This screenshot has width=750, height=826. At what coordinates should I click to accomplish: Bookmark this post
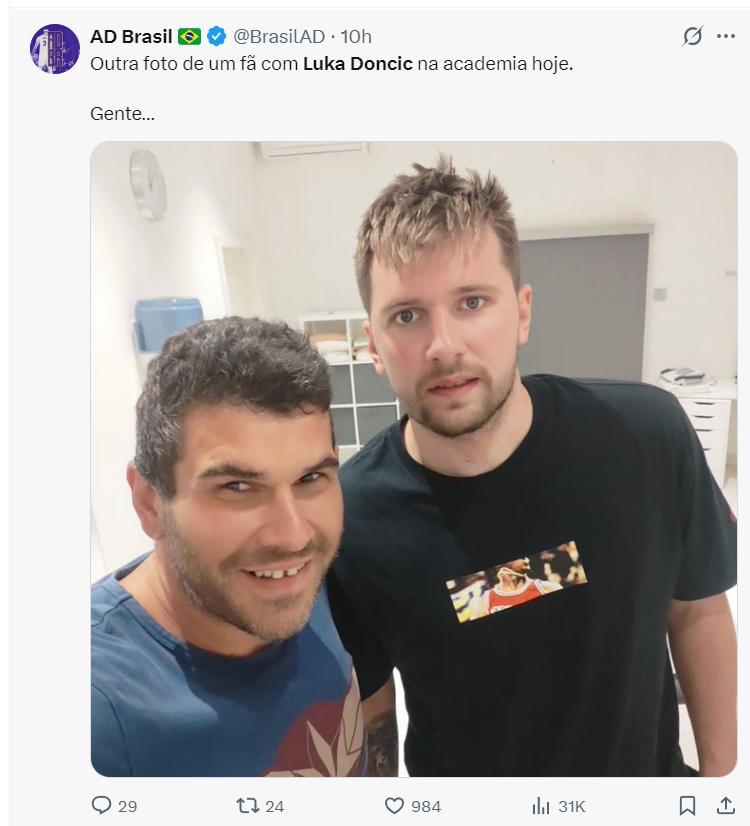click(x=687, y=805)
